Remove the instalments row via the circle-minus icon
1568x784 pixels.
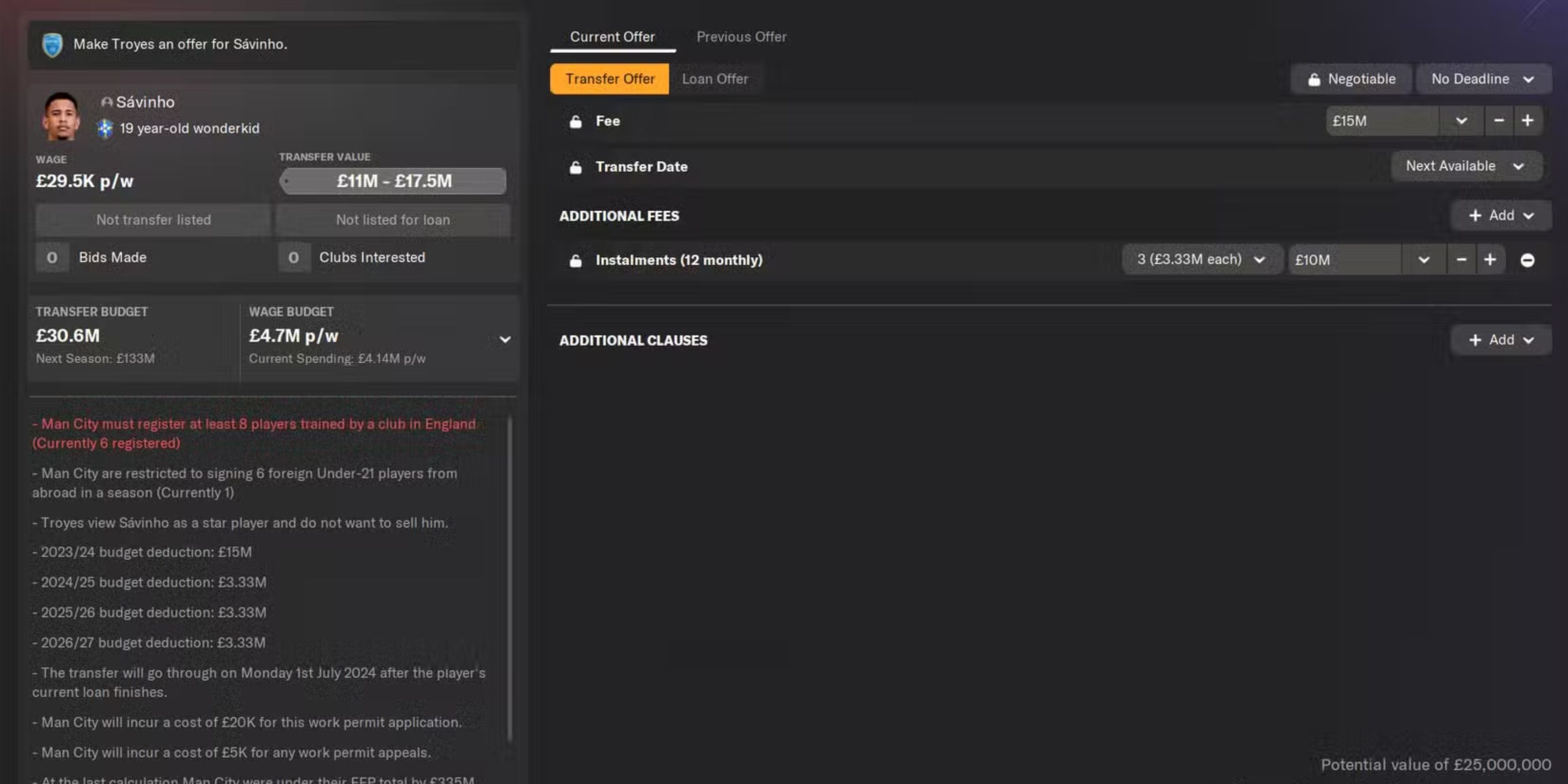(1528, 260)
